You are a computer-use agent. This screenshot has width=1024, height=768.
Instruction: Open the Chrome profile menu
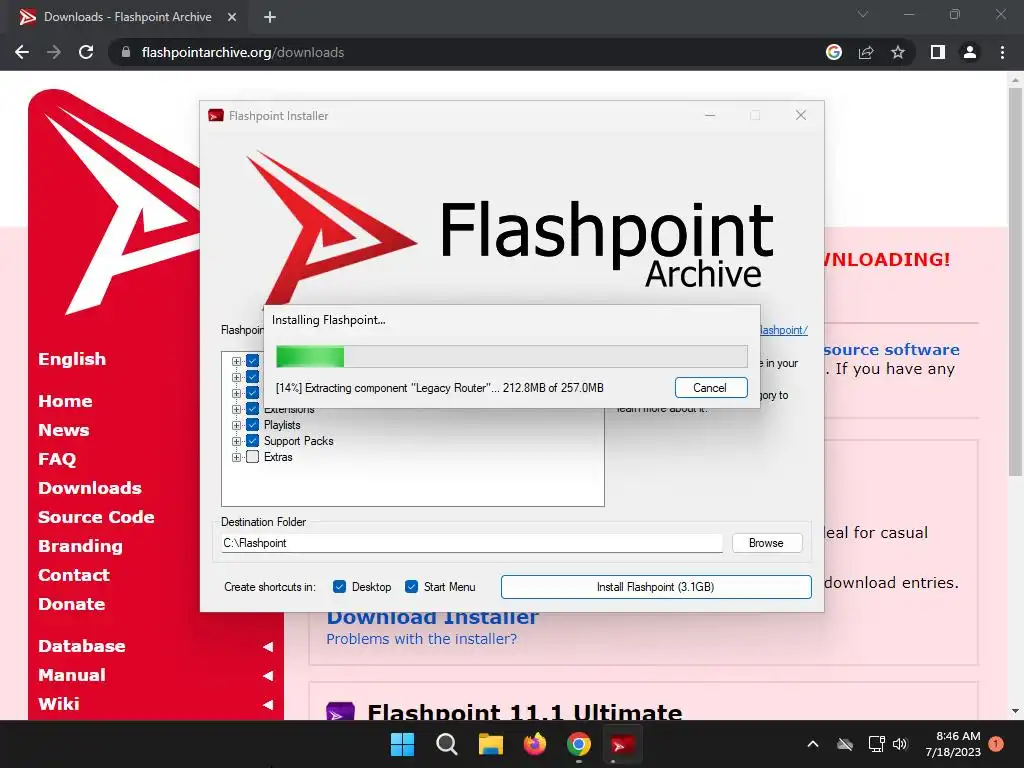click(x=970, y=52)
